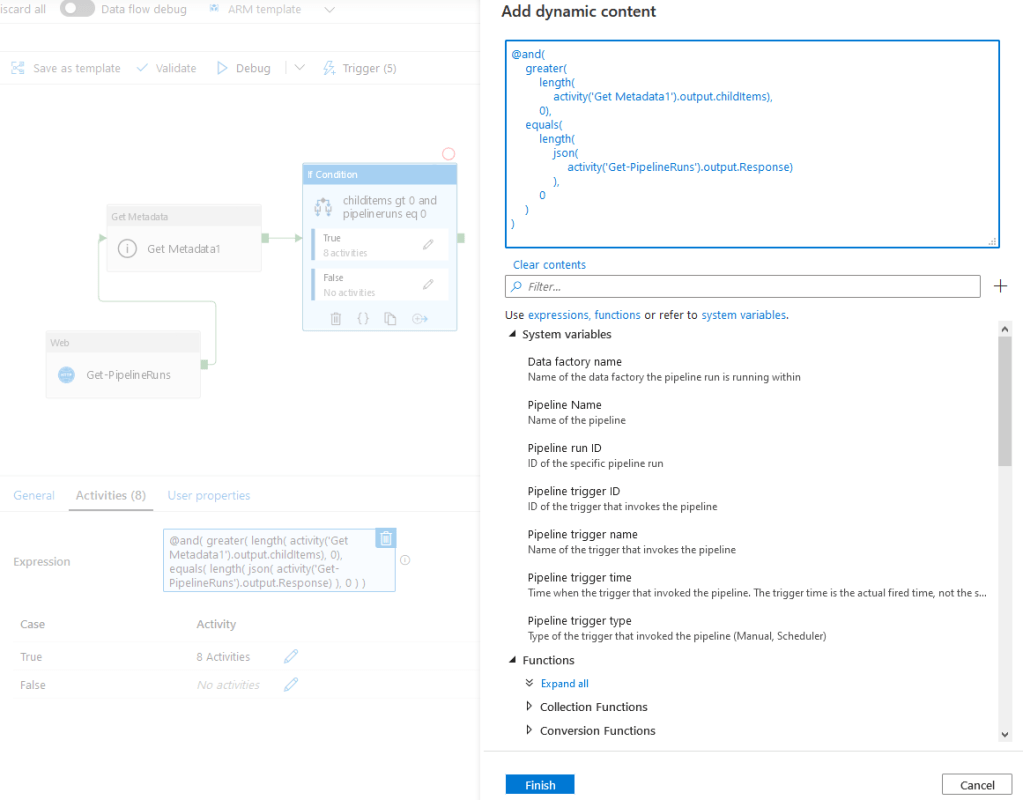The width and height of the screenshot is (1023, 800).
Task: Click the dynamic content list scrollbar
Action: (x=1004, y=400)
